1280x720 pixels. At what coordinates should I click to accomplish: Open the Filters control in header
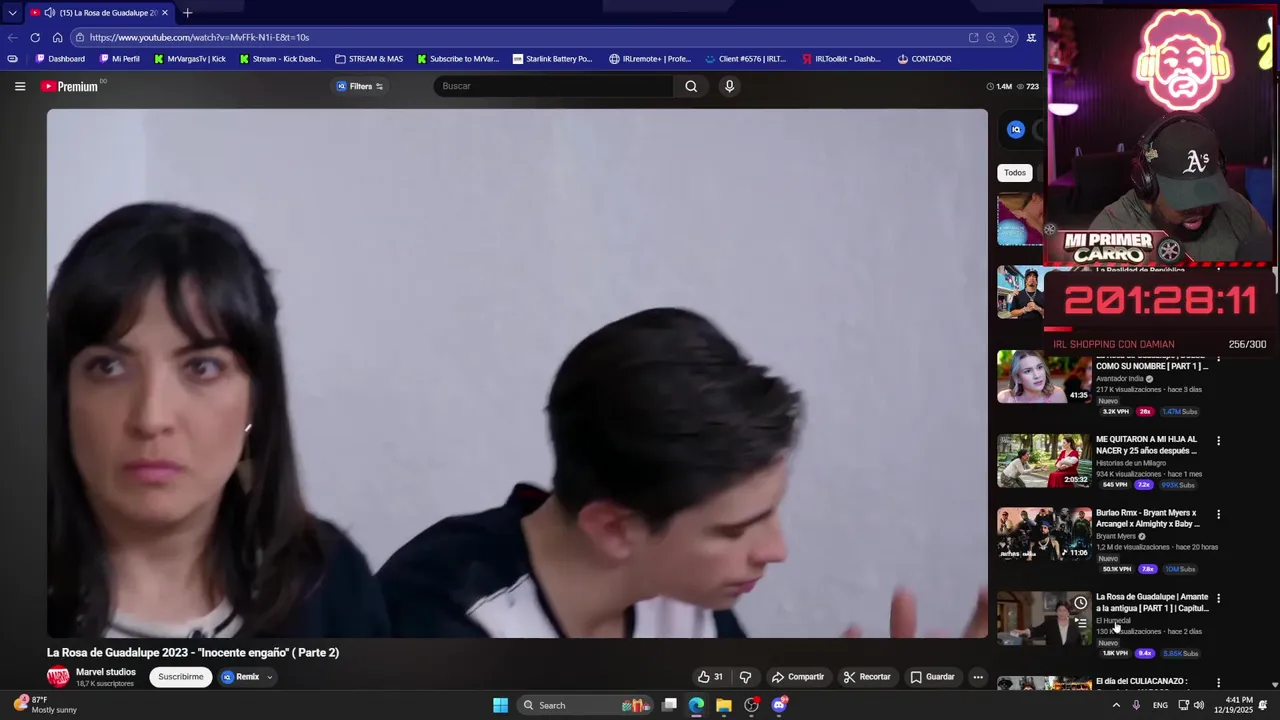(x=360, y=86)
